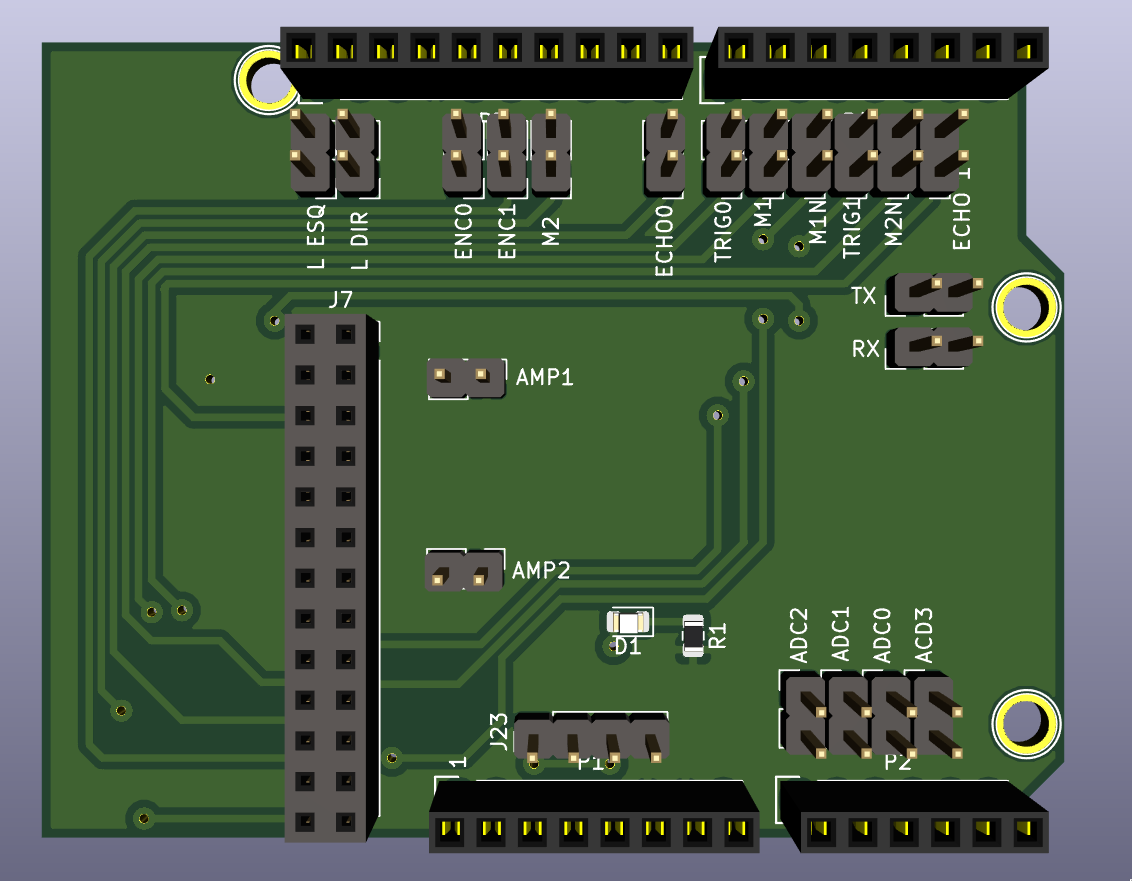The image size is (1132, 881).
Task: Click the AMP1 silkscreen label
Action: [x=544, y=377]
